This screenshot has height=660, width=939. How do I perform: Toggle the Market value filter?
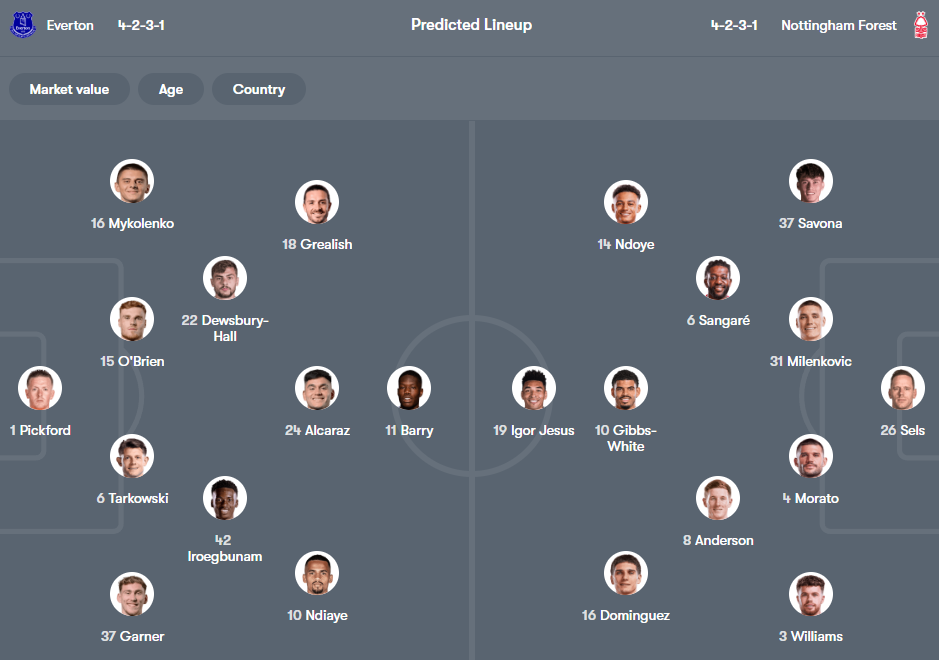pyautogui.click(x=69, y=89)
